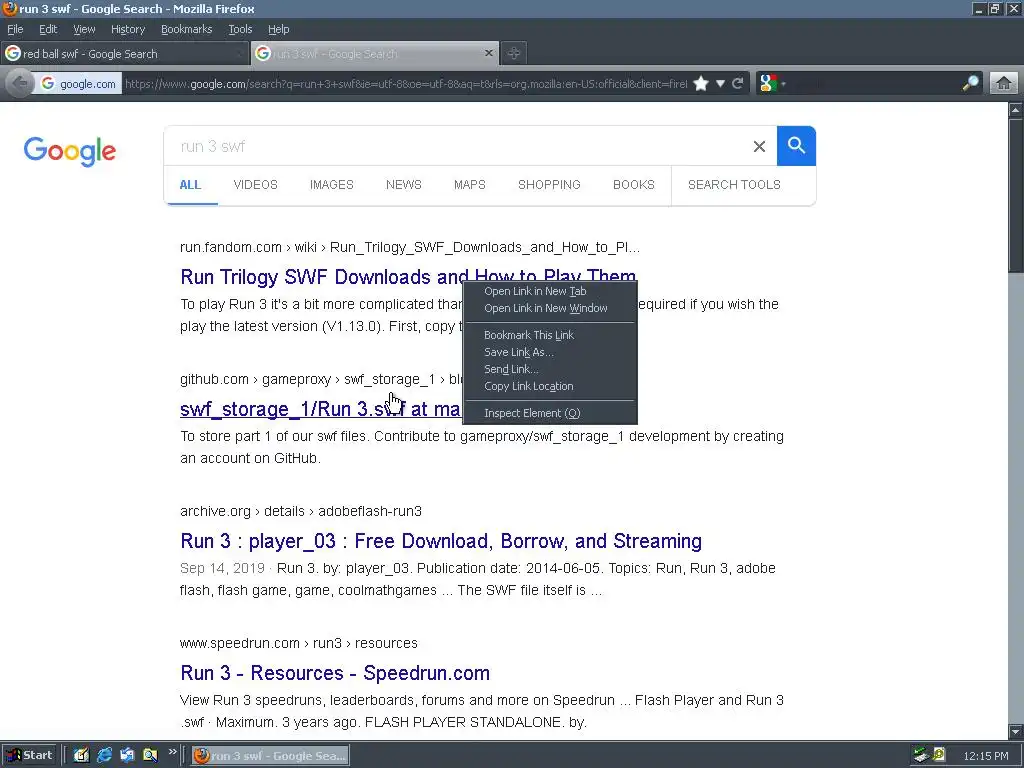Image resolution: width=1024 pixels, height=768 pixels.
Task: Open the File menu
Action: [x=15, y=29]
